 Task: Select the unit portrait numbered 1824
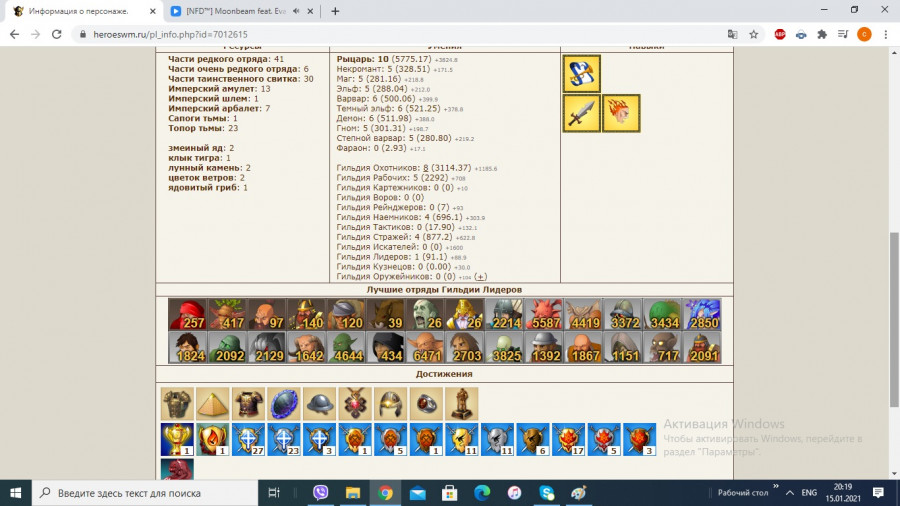coord(187,347)
